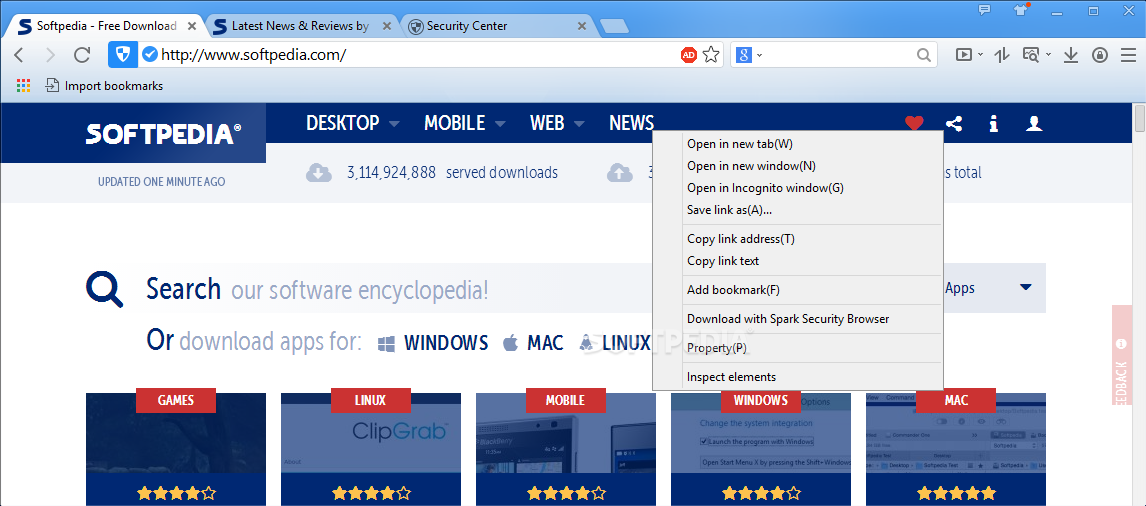Expand the MOBILE menu arrow
Image resolution: width=1146 pixels, height=506 pixels.
(500, 124)
